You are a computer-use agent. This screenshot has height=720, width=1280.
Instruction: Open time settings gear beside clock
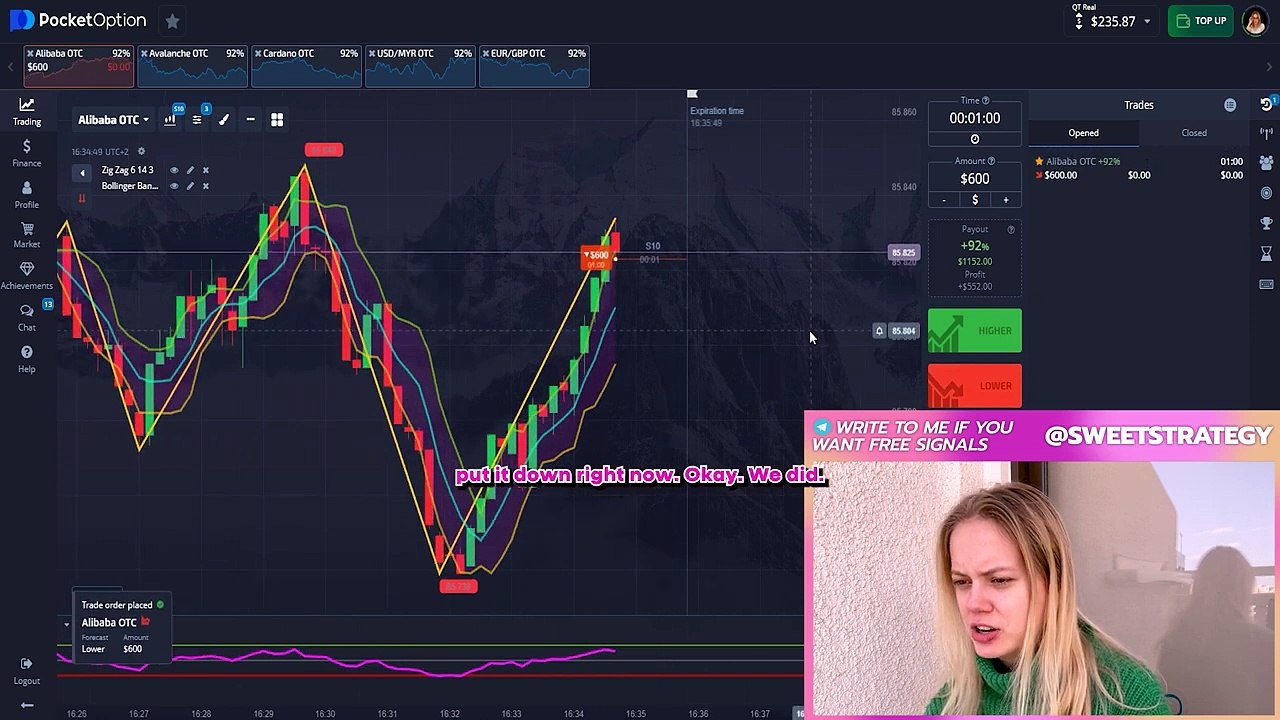pos(141,151)
